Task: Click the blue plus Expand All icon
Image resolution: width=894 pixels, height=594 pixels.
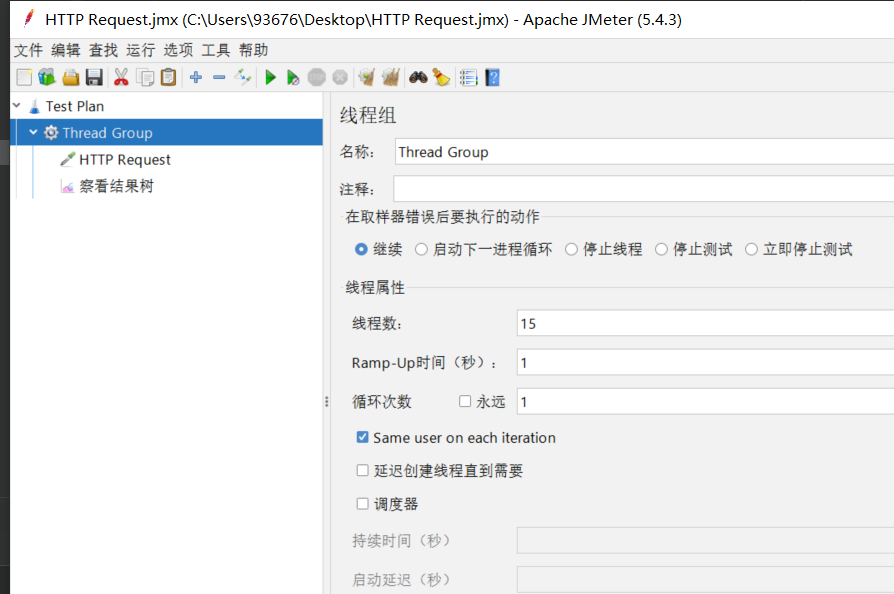Action: [196, 77]
